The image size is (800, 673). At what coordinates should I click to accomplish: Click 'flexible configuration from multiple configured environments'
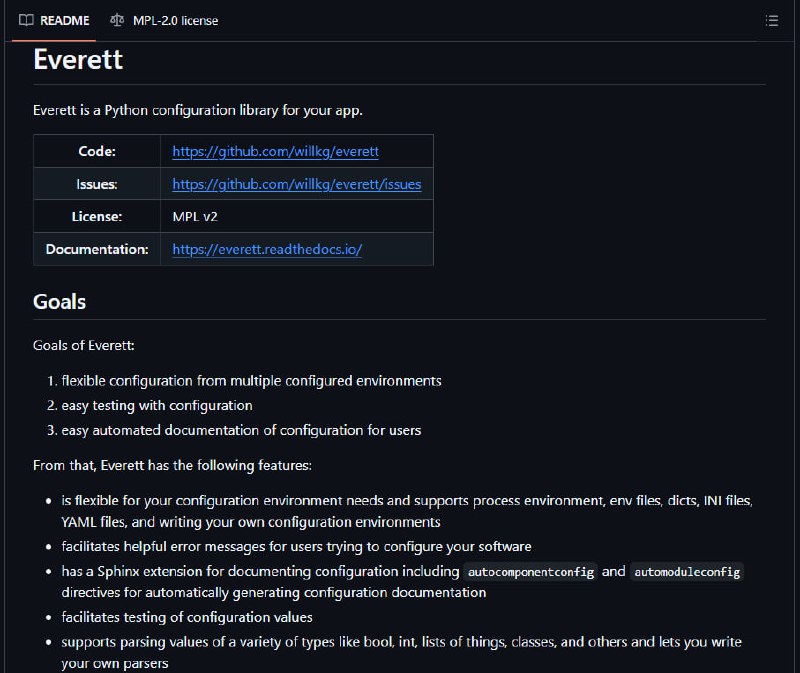pos(252,381)
